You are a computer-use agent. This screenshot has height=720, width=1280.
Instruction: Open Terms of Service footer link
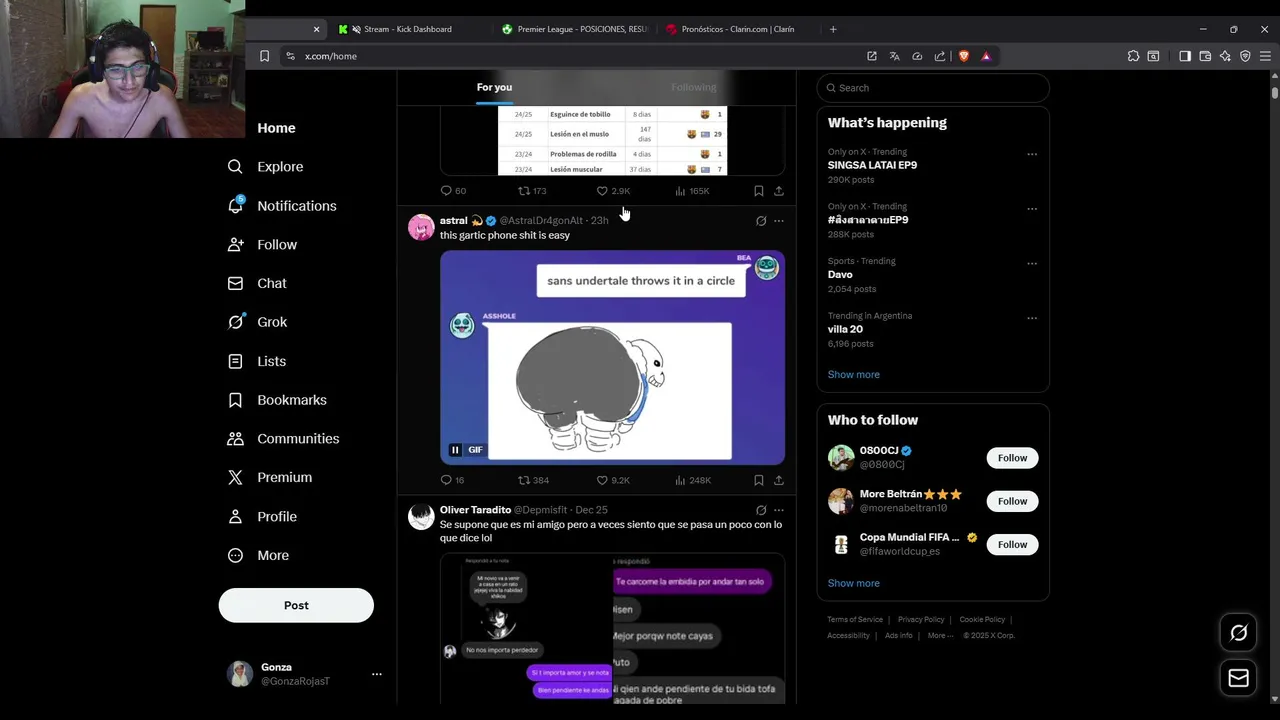(x=855, y=620)
